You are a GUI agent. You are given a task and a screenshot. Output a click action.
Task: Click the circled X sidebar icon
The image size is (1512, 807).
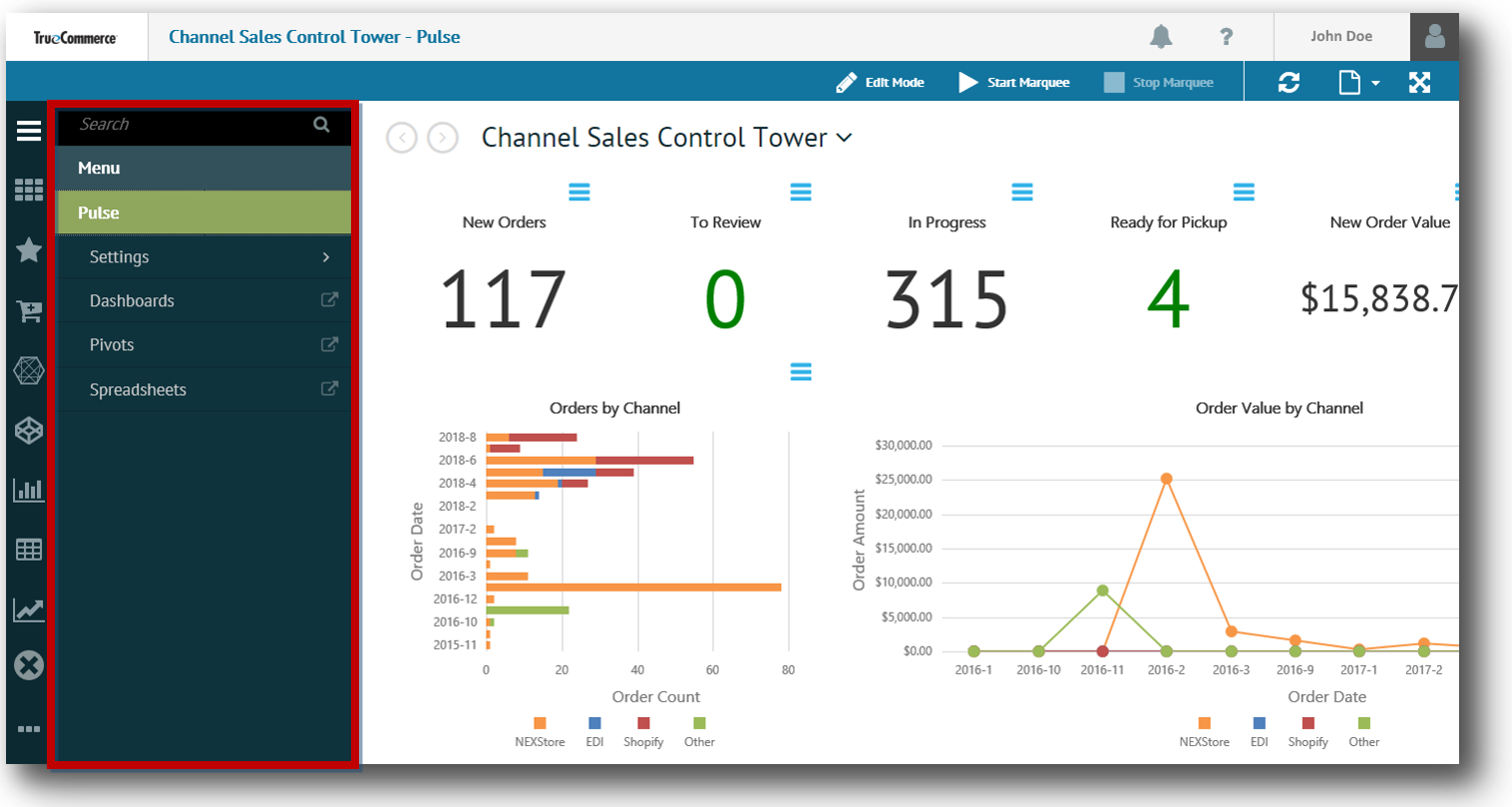[x=29, y=665]
